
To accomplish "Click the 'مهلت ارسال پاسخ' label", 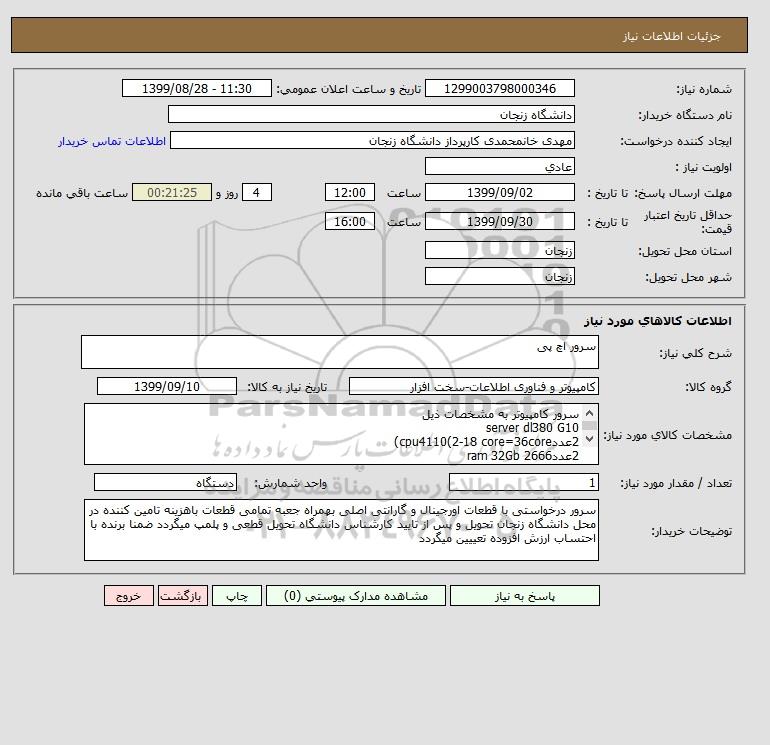I will tap(683, 193).
